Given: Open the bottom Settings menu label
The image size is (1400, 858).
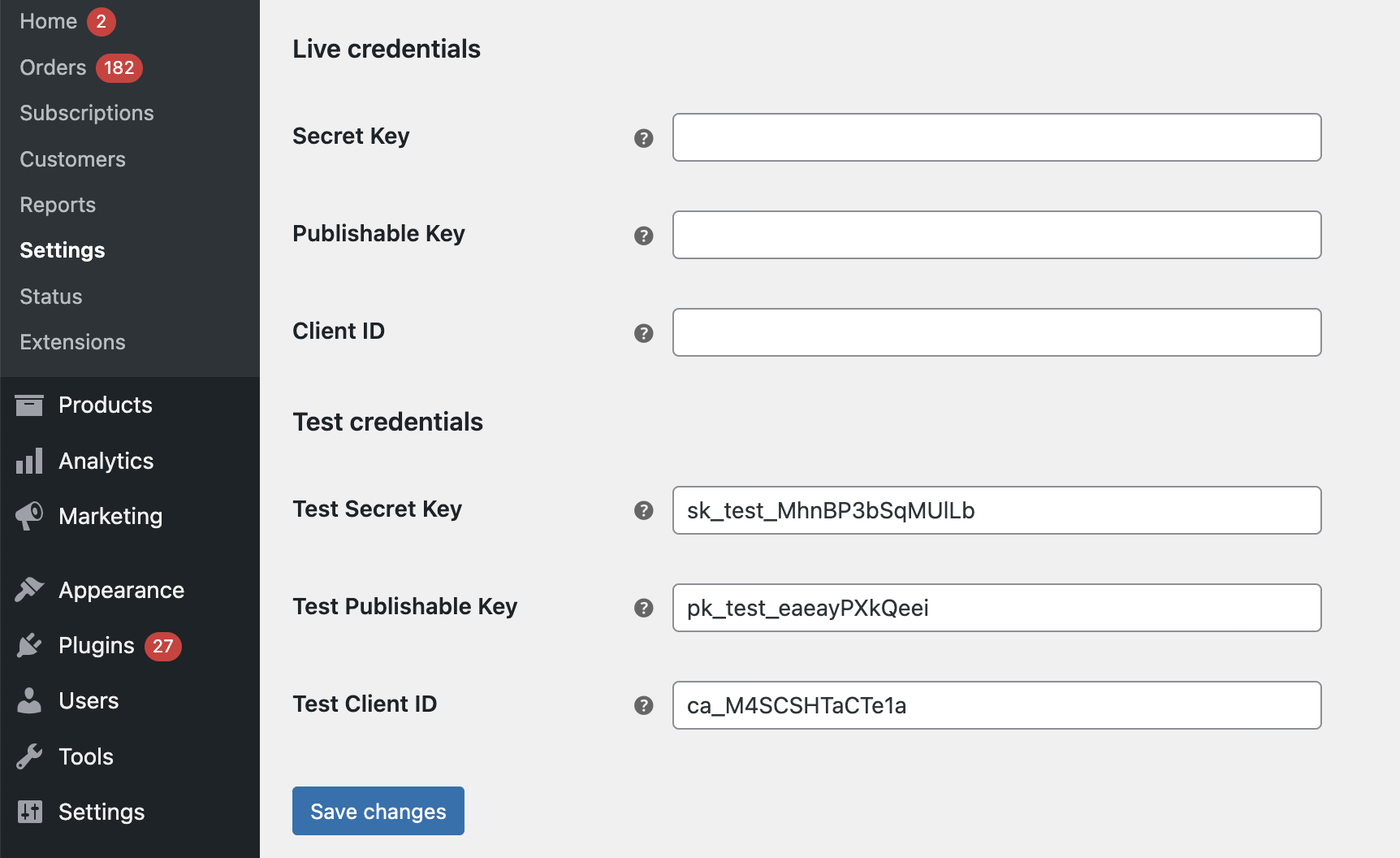Looking at the screenshot, I should coord(102,812).
